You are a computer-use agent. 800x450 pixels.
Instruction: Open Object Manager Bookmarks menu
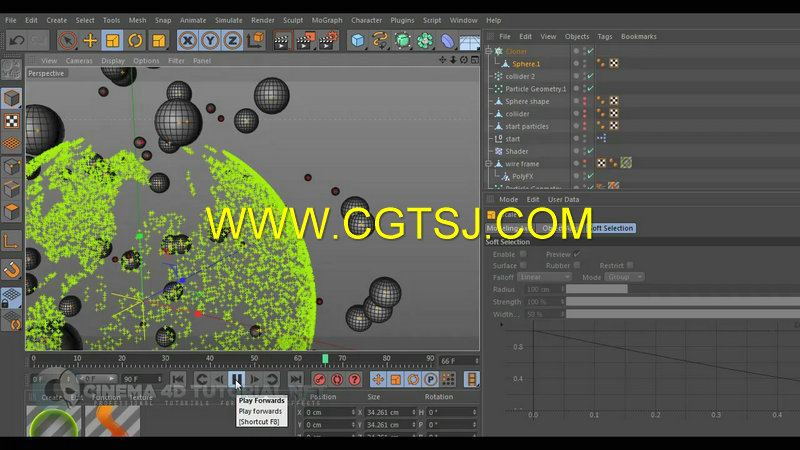(638, 37)
